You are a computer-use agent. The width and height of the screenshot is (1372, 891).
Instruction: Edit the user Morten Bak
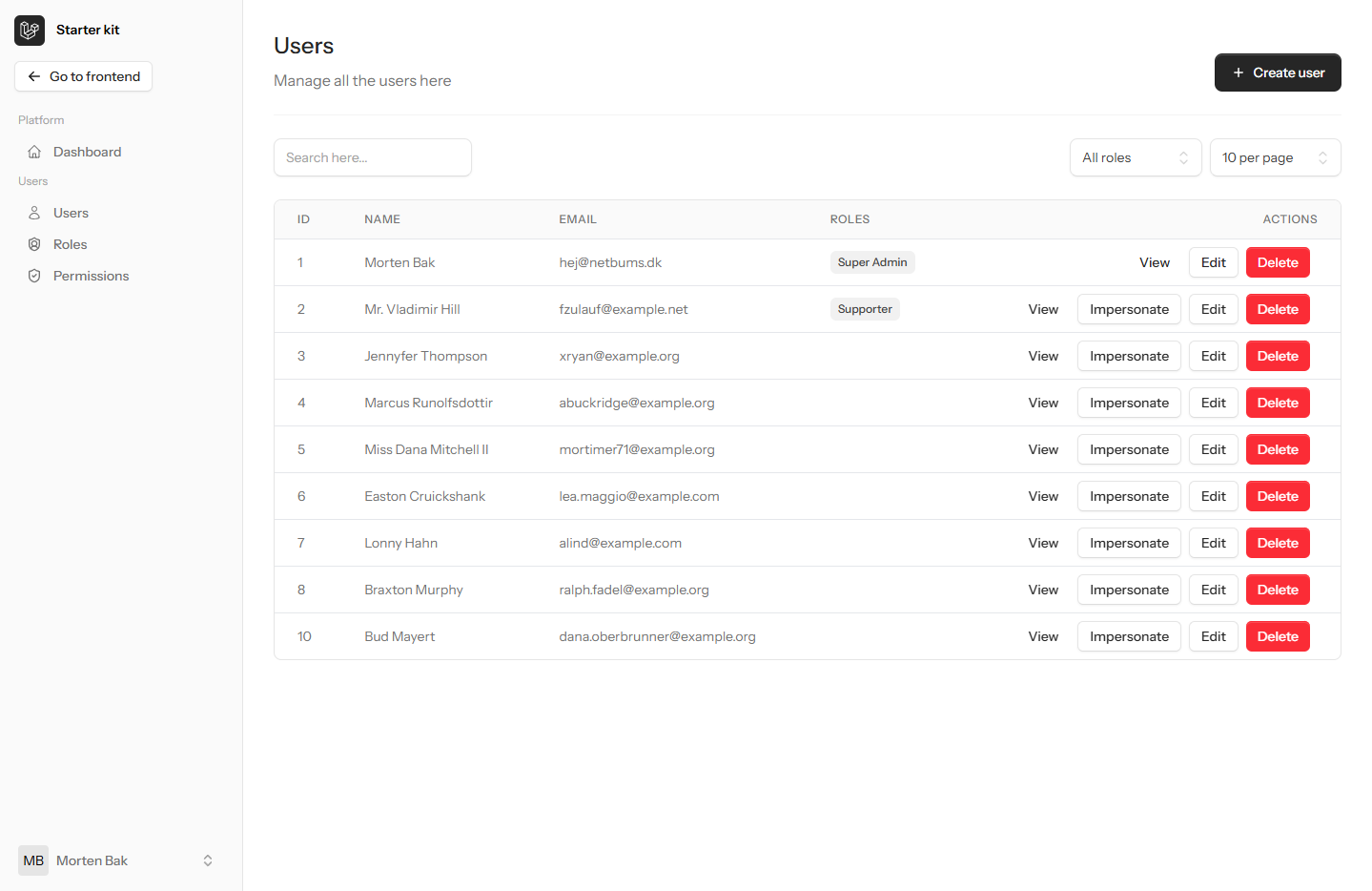[x=1213, y=261]
